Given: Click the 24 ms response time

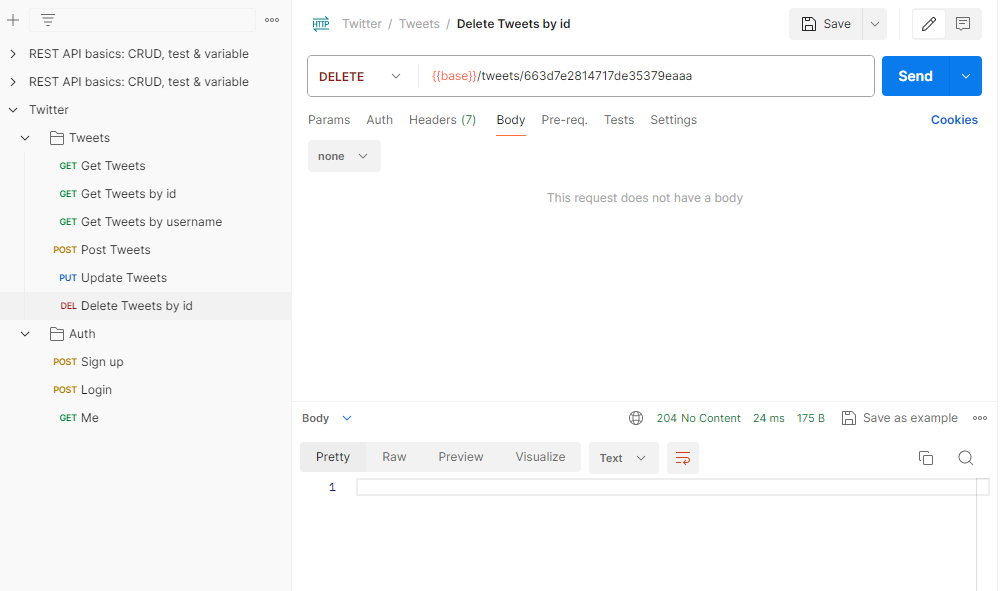Looking at the screenshot, I should coord(768,418).
